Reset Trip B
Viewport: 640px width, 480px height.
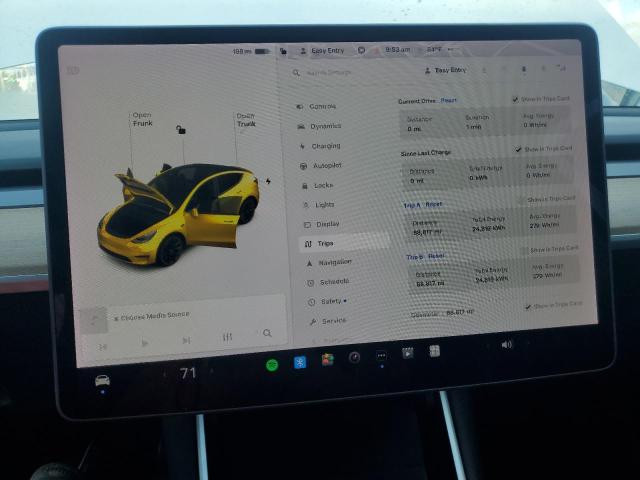(x=436, y=256)
